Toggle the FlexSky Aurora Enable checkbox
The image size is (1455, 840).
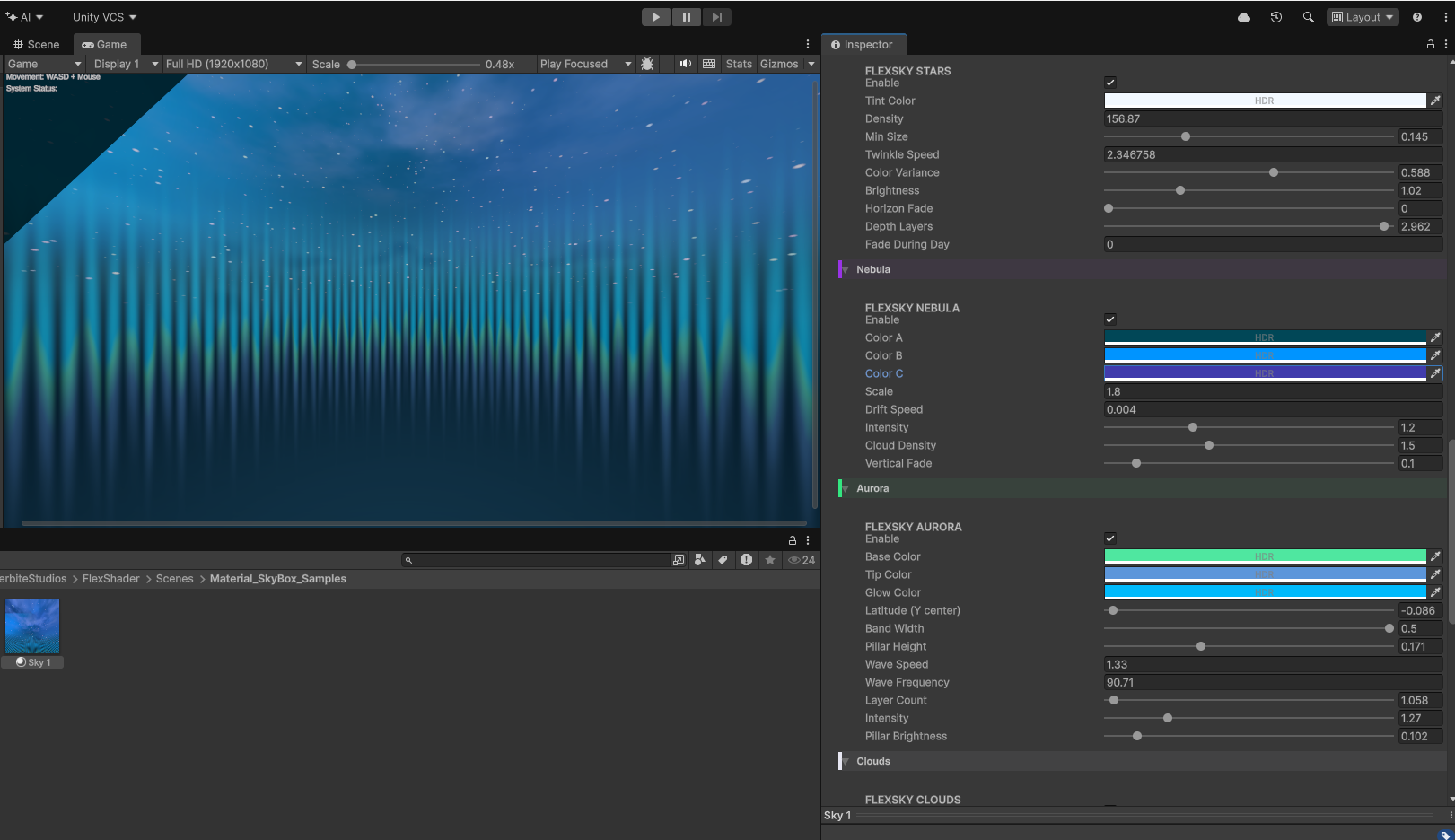[x=1110, y=538]
